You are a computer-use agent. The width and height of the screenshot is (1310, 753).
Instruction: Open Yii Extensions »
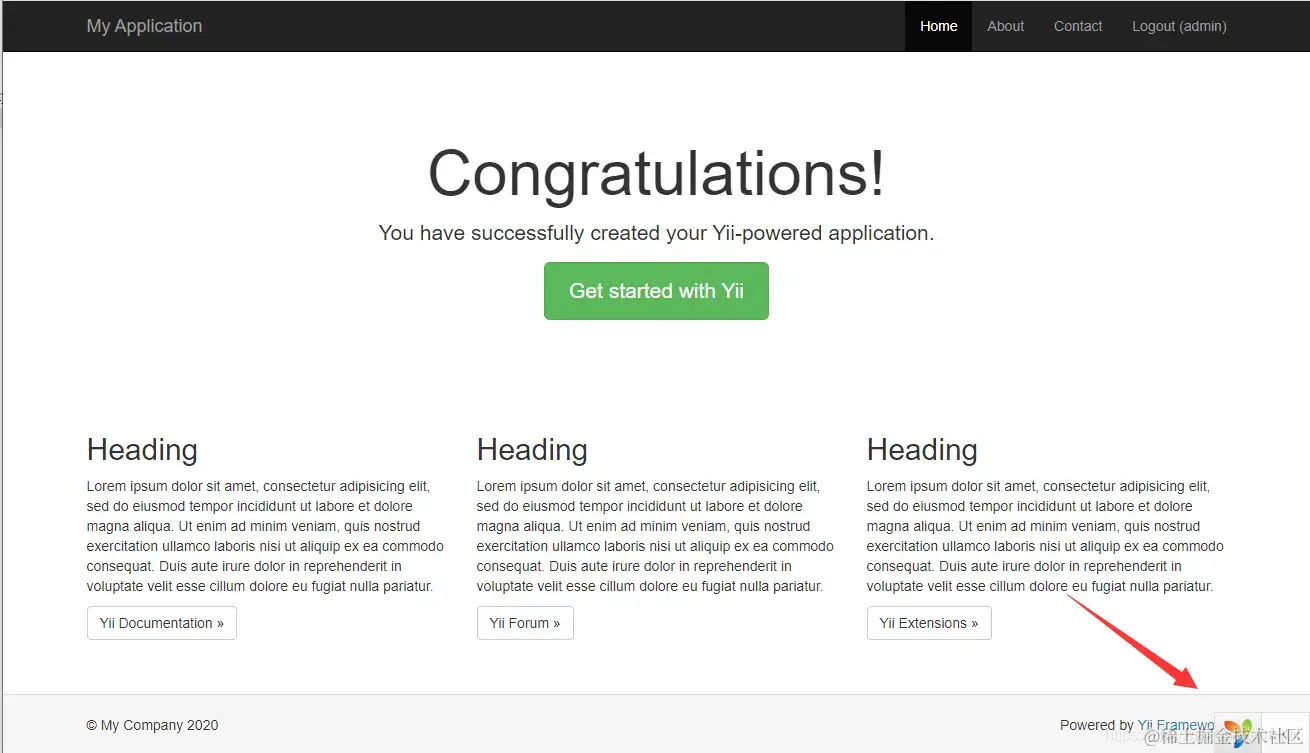[929, 623]
